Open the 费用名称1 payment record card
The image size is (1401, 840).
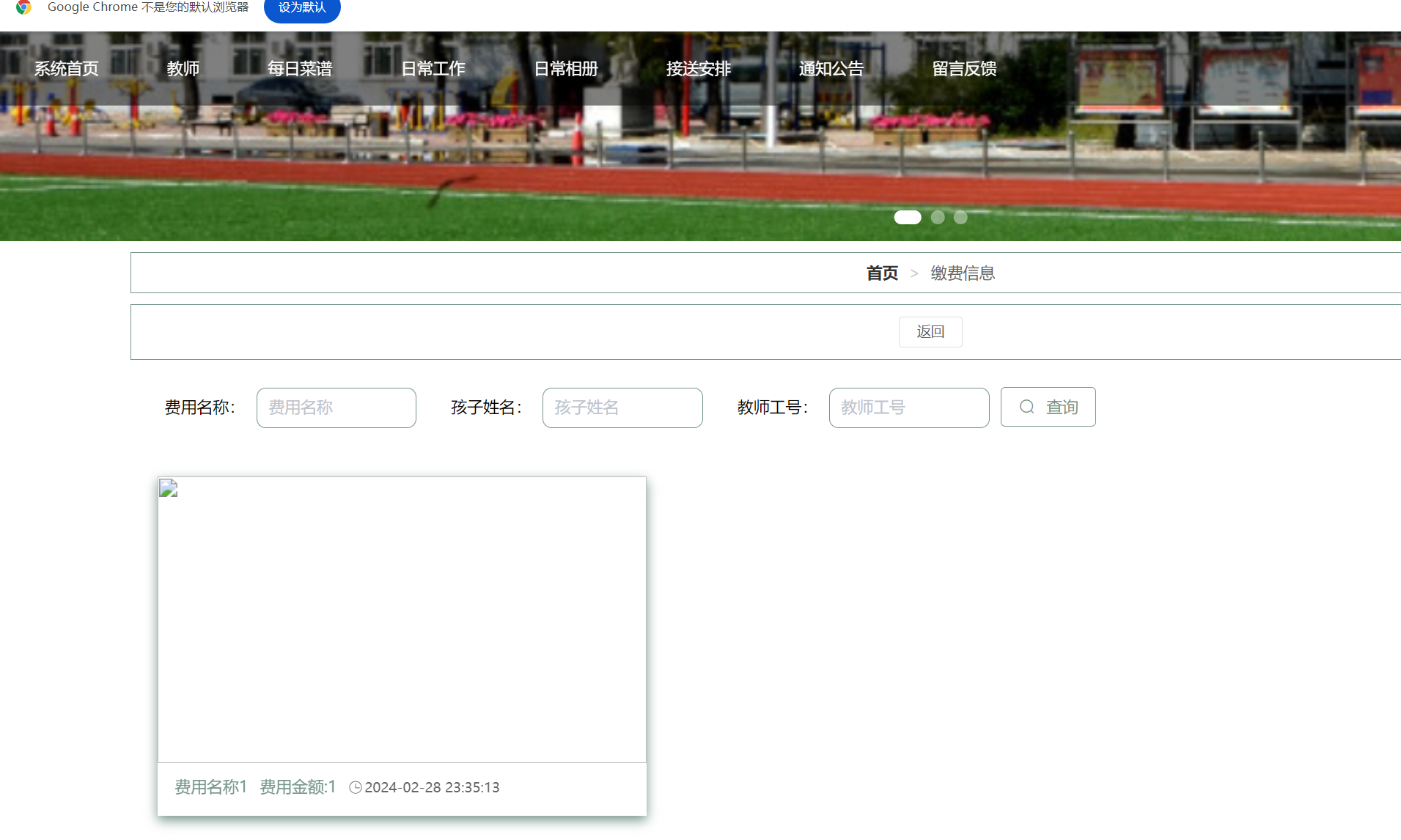[x=401, y=647]
